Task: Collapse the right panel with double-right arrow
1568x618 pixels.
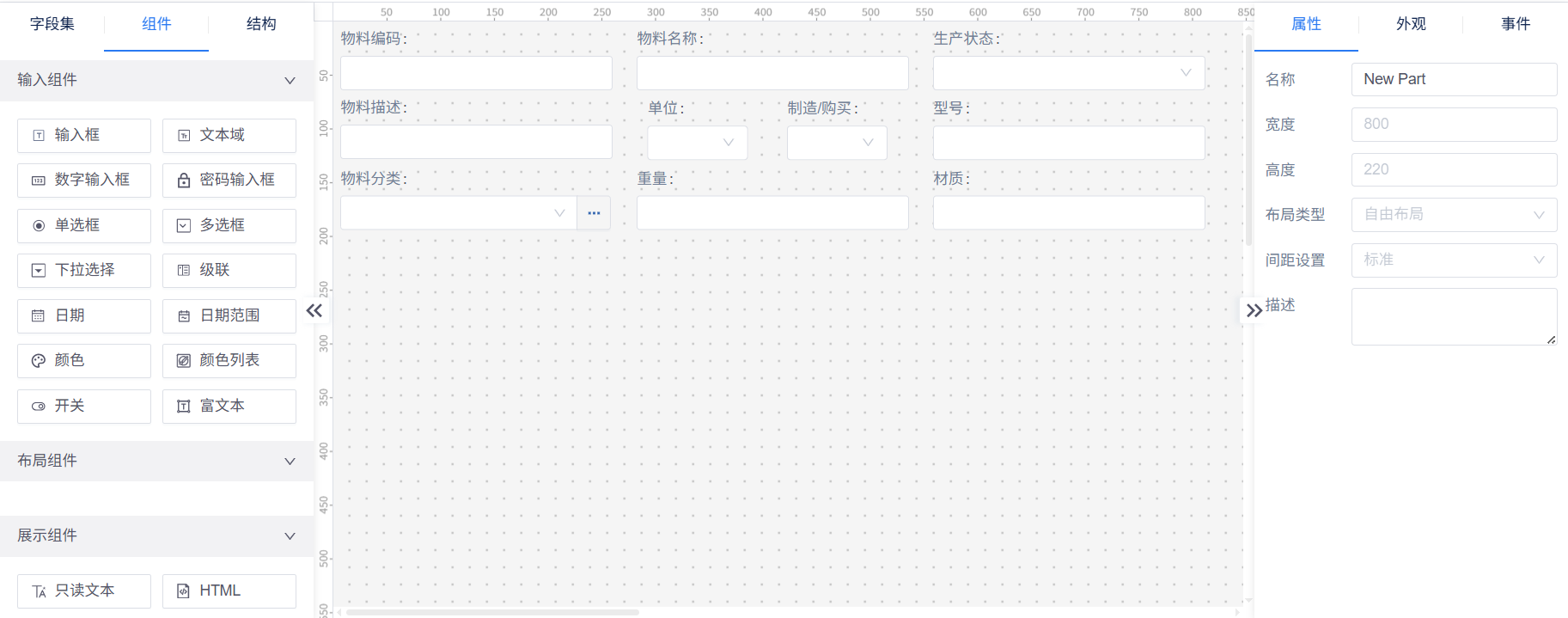Action: tap(1254, 310)
